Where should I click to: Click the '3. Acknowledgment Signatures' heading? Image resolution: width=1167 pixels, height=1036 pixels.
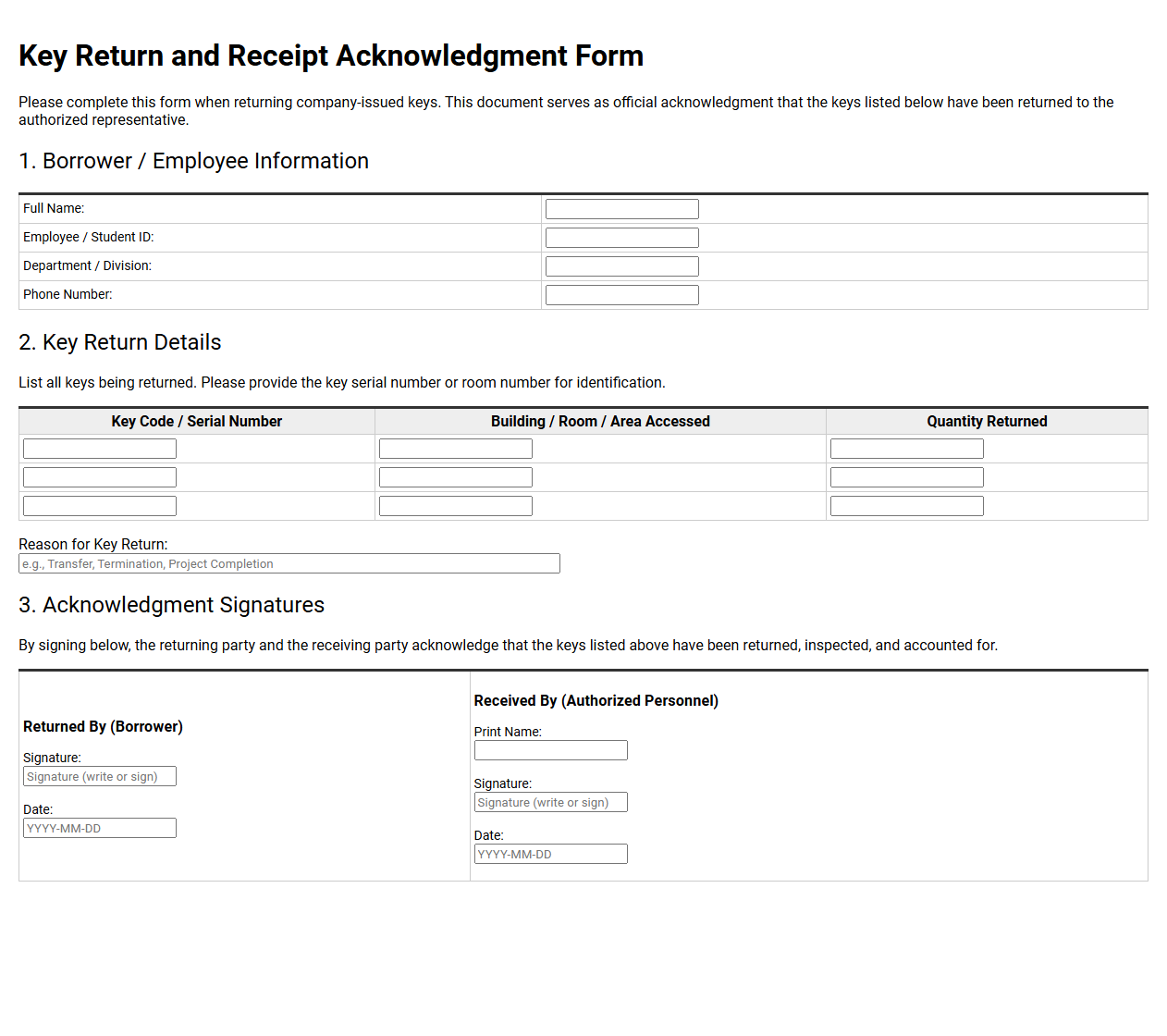point(172,605)
